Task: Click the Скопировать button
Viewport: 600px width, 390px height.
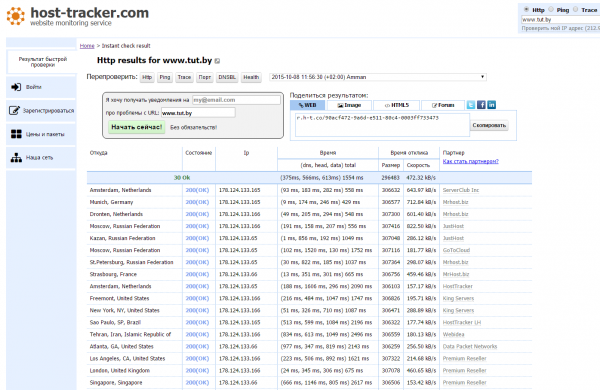Action: [x=489, y=125]
